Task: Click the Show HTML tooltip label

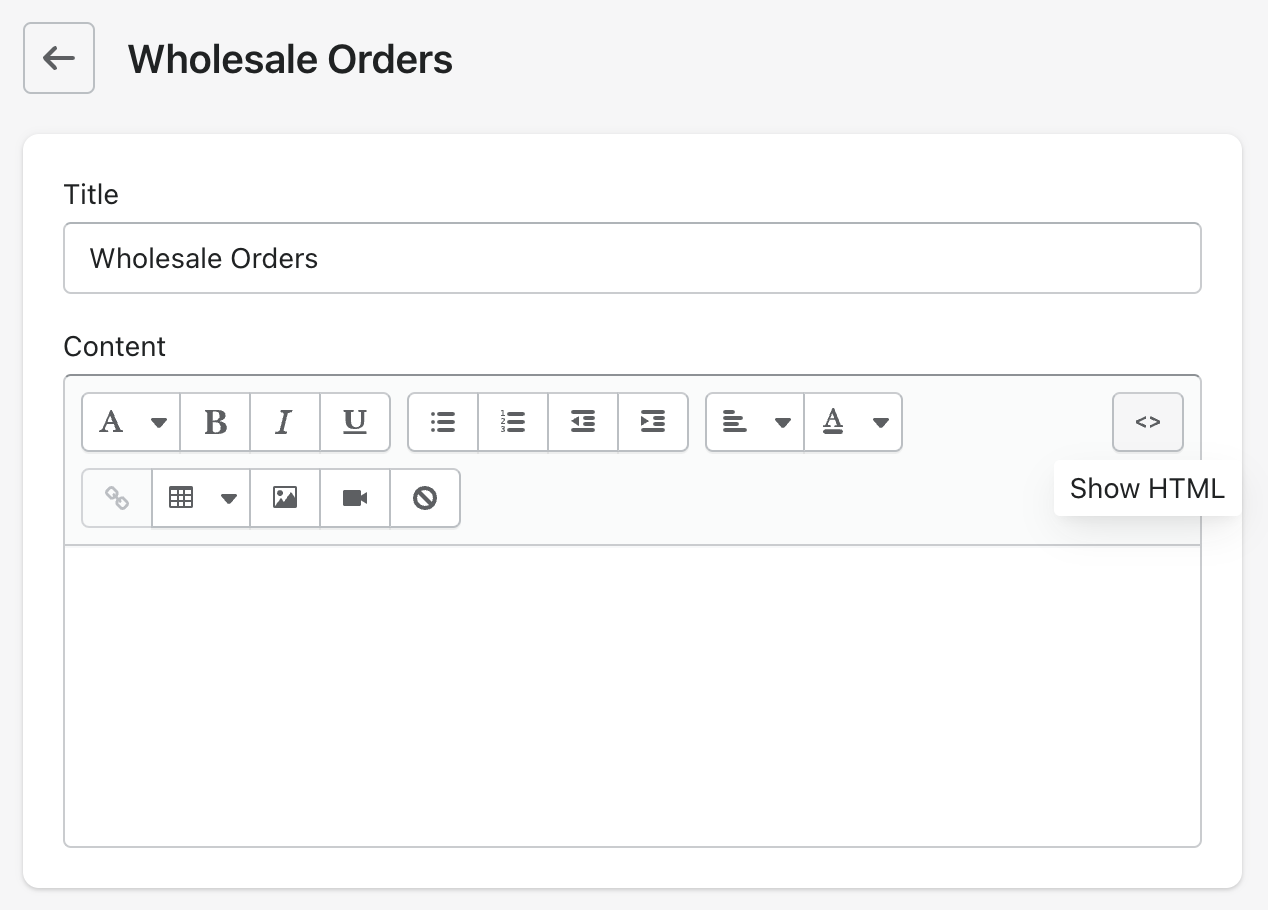Action: 1147,489
